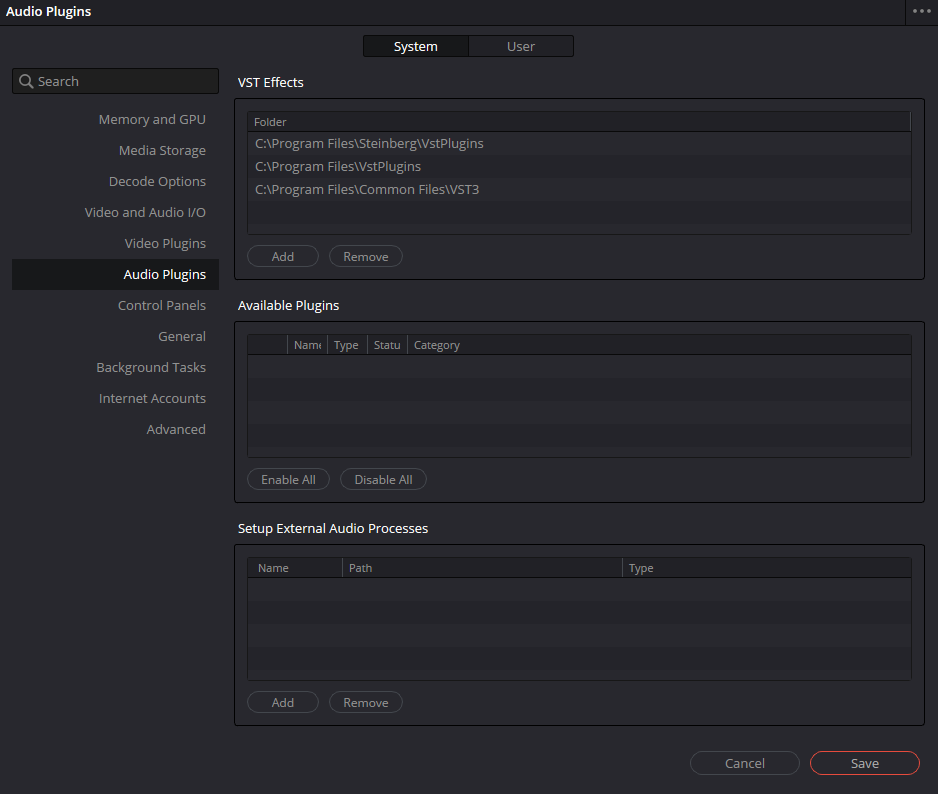Remove the selected VST folder
The width and height of the screenshot is (938, 794).
tap(366, 257)
